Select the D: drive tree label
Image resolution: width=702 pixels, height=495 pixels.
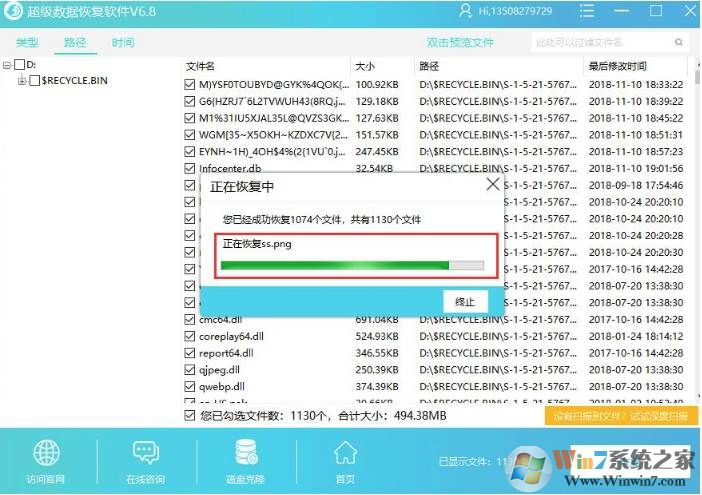click(31, 65)
